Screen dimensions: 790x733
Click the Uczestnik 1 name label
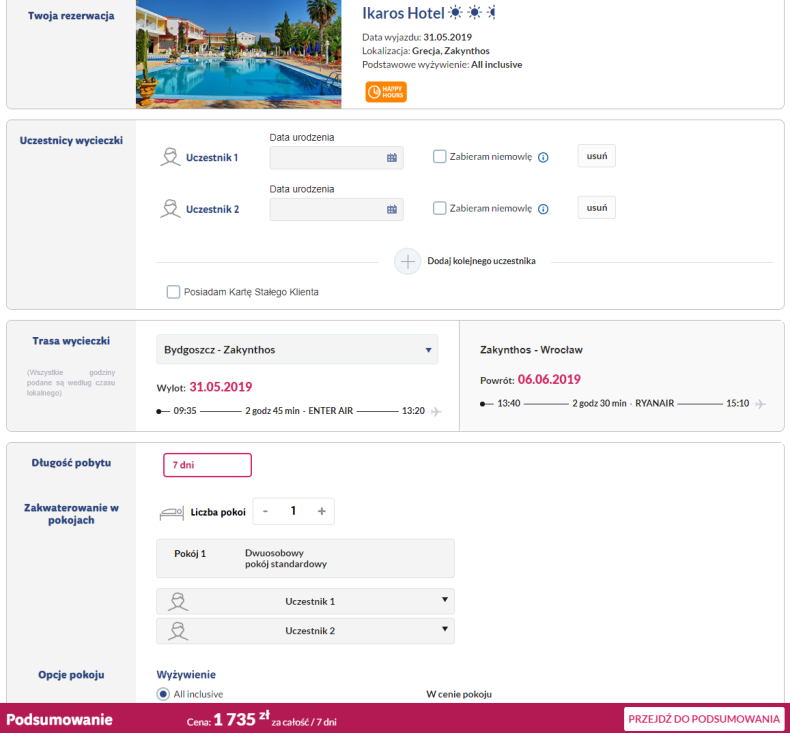[212, 158]
